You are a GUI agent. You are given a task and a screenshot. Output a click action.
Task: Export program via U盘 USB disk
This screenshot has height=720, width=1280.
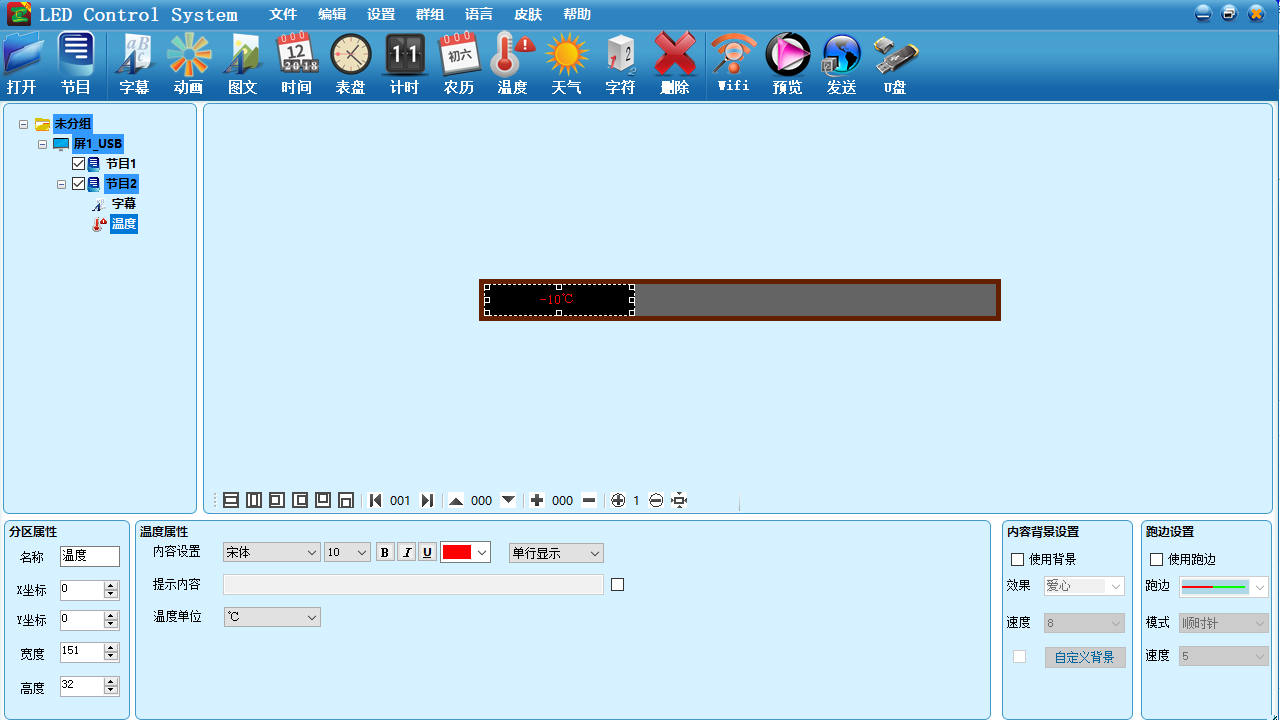[895, 62]
